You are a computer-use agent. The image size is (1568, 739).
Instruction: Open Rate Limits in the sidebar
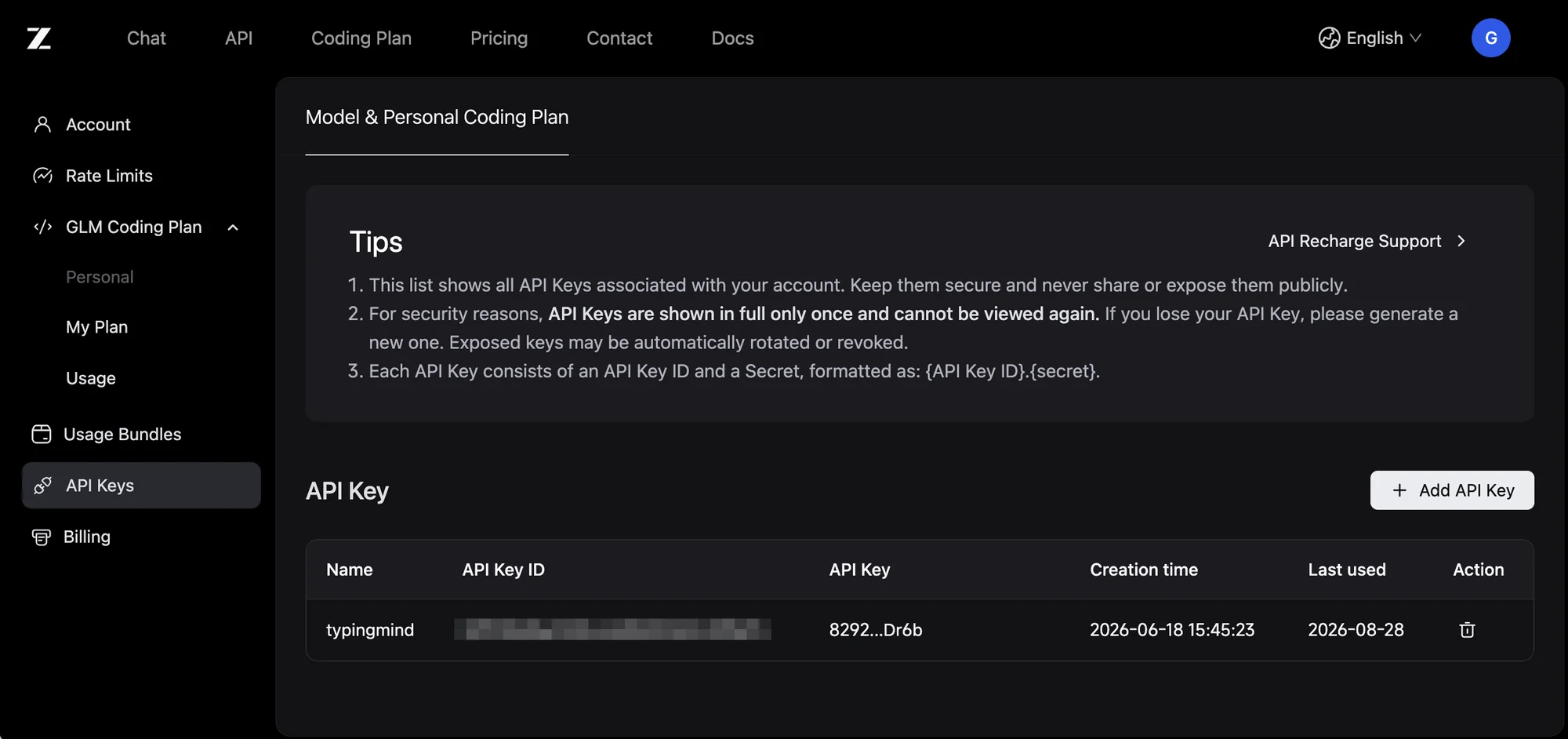[x=109, y=176]
